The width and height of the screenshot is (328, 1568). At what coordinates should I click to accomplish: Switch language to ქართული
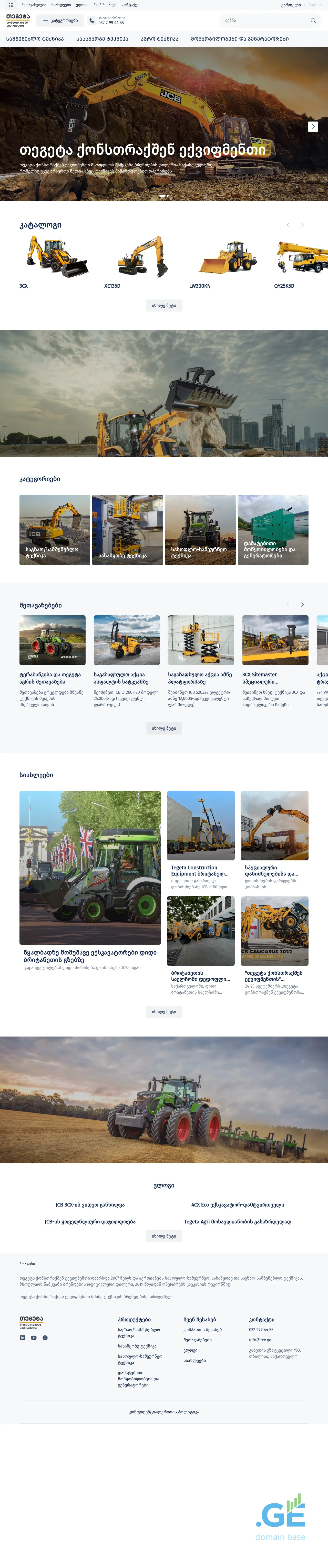(x=291, y=5)
